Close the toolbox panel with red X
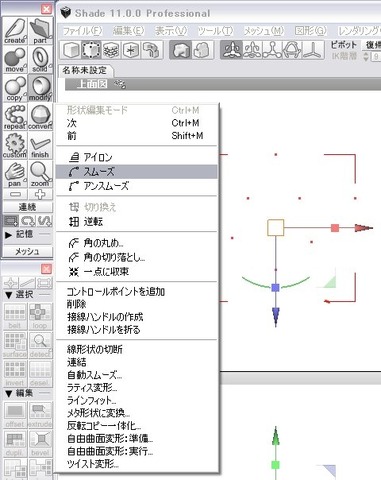Viewport: 381px width, 480px height. point(46,9)
